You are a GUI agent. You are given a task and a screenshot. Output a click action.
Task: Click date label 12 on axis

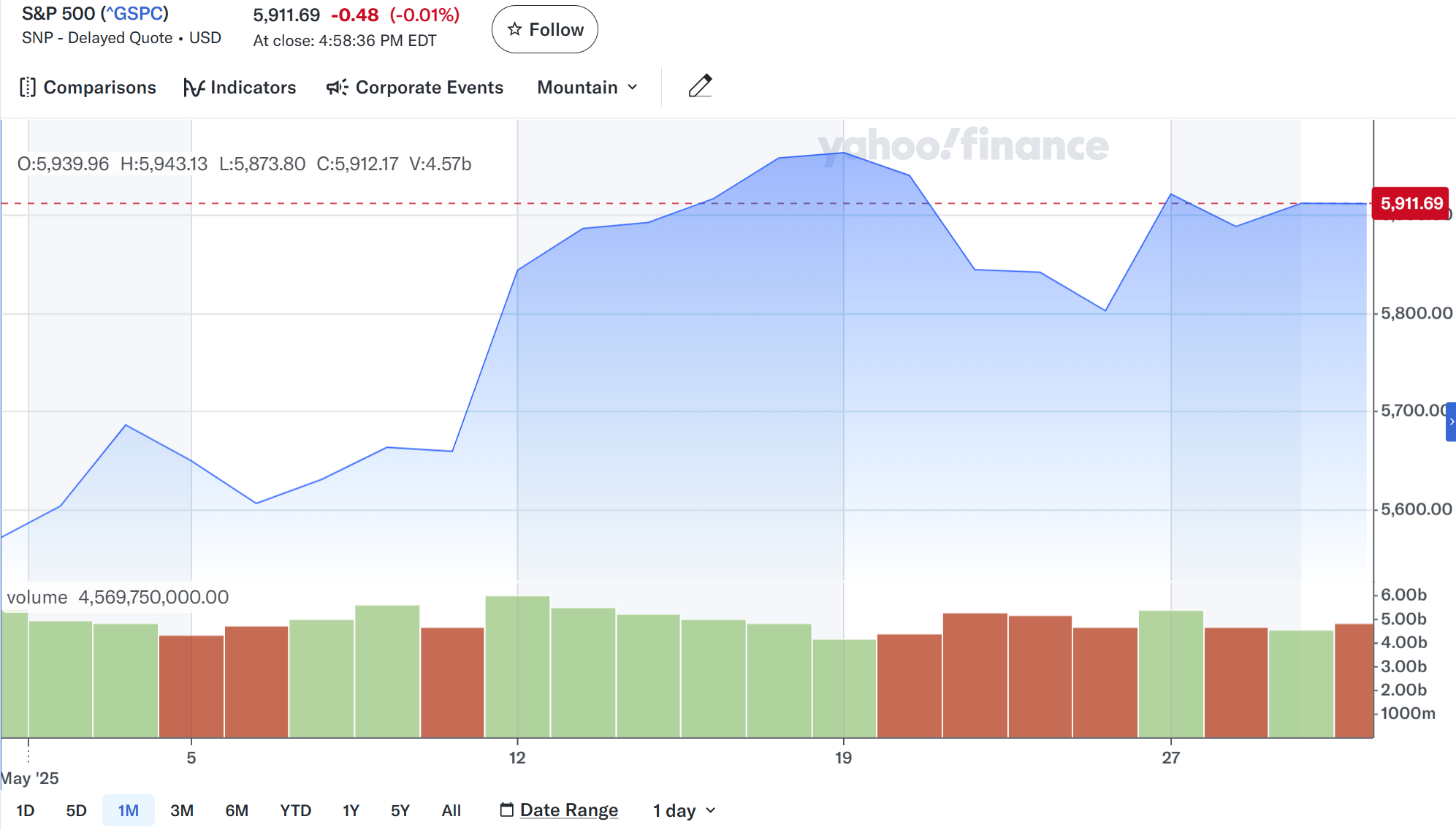517,758
